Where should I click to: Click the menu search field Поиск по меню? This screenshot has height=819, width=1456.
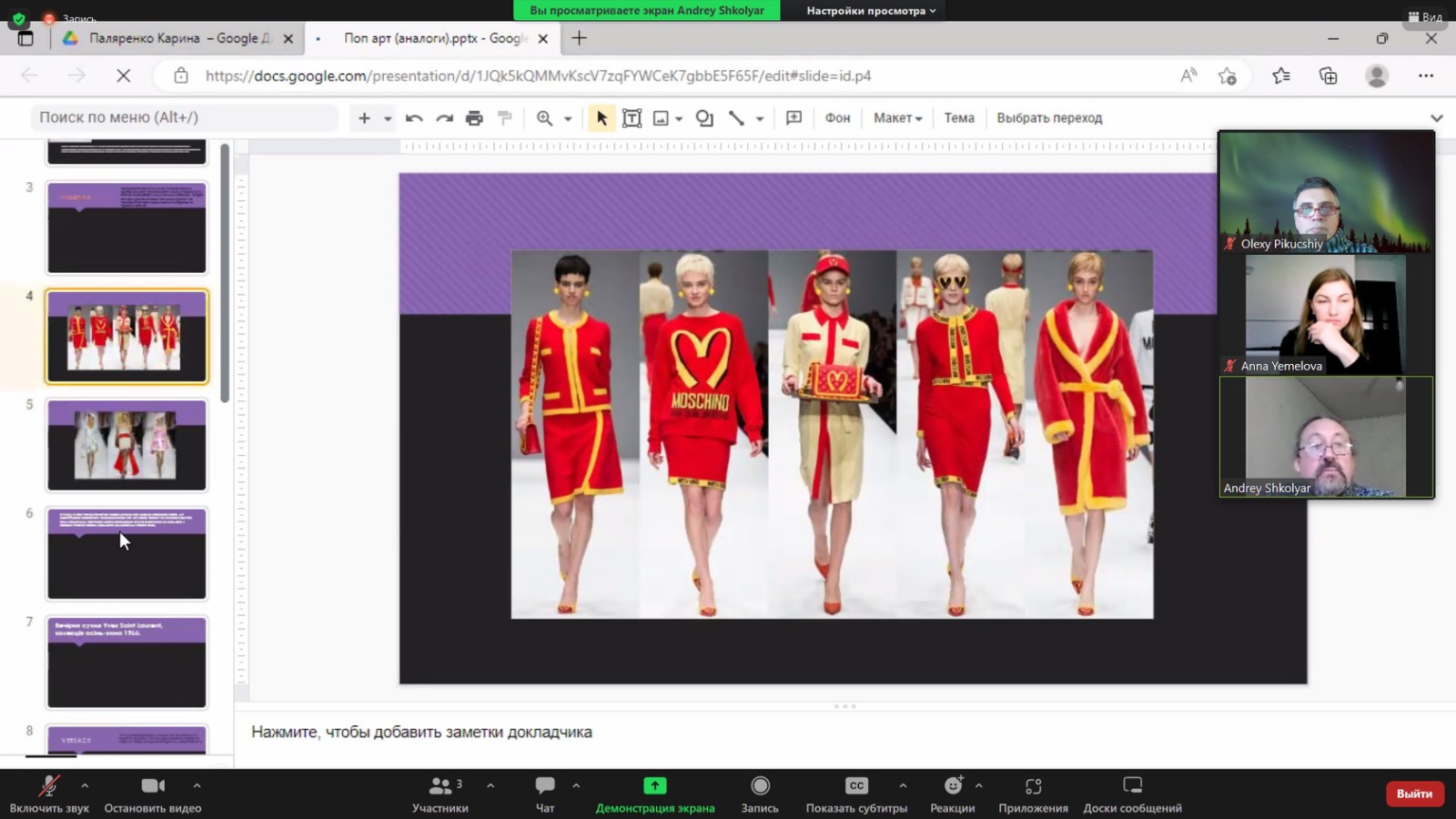click(185, 117)
